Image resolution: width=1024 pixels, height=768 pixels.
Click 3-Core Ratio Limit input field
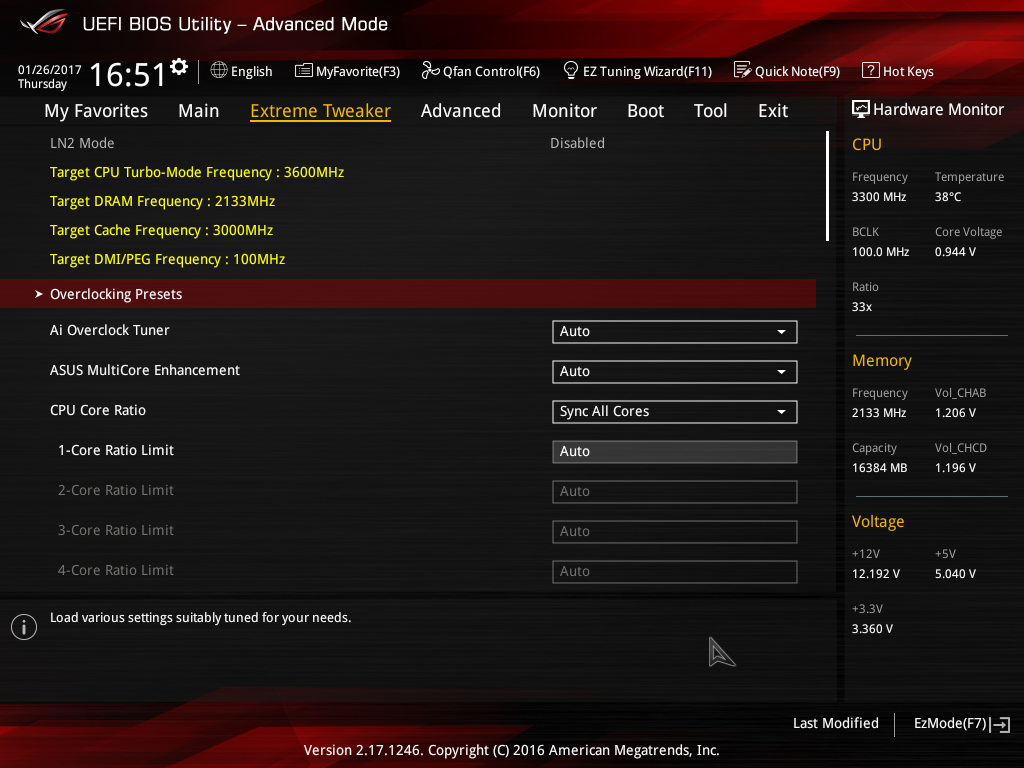pos(675,531)
